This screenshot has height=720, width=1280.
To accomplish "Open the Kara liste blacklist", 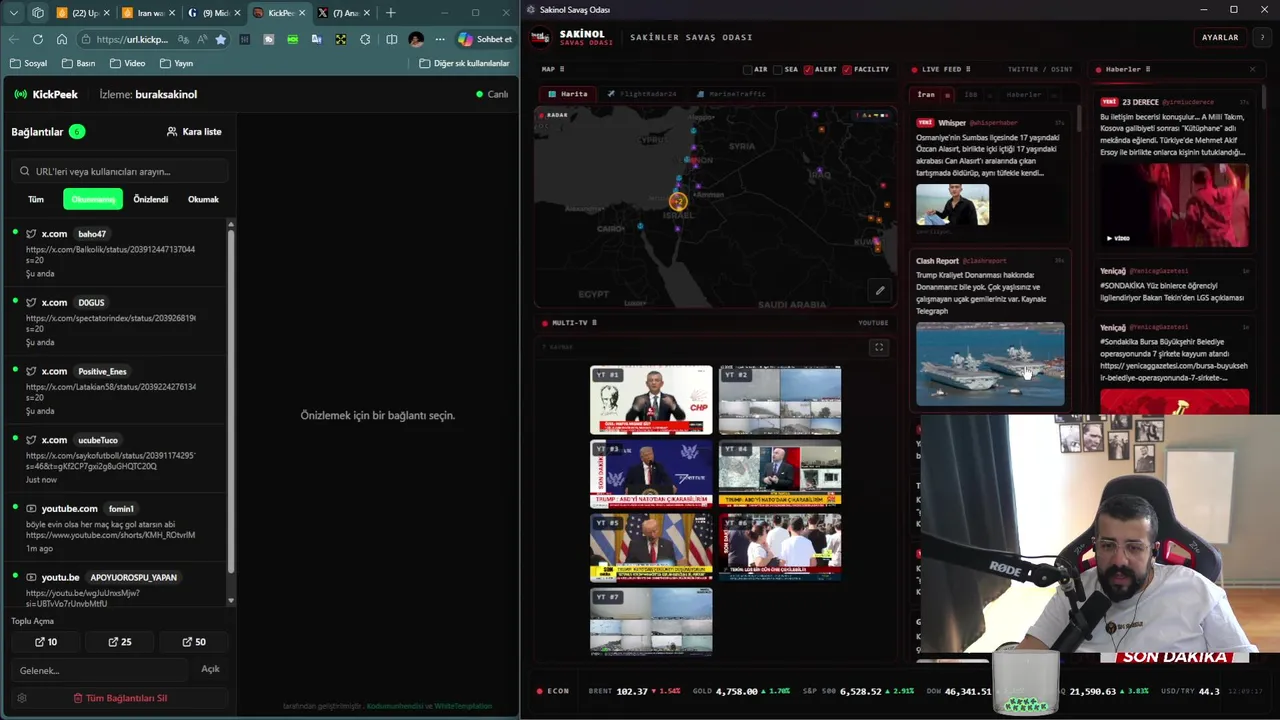I will (194, 131).
